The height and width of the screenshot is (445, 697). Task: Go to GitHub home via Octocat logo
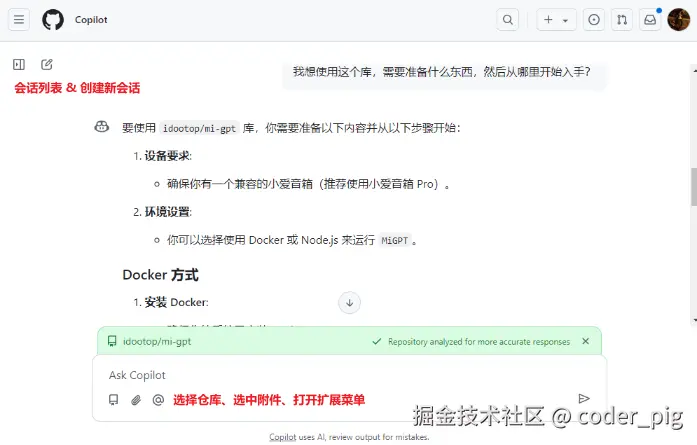(53, 20)
